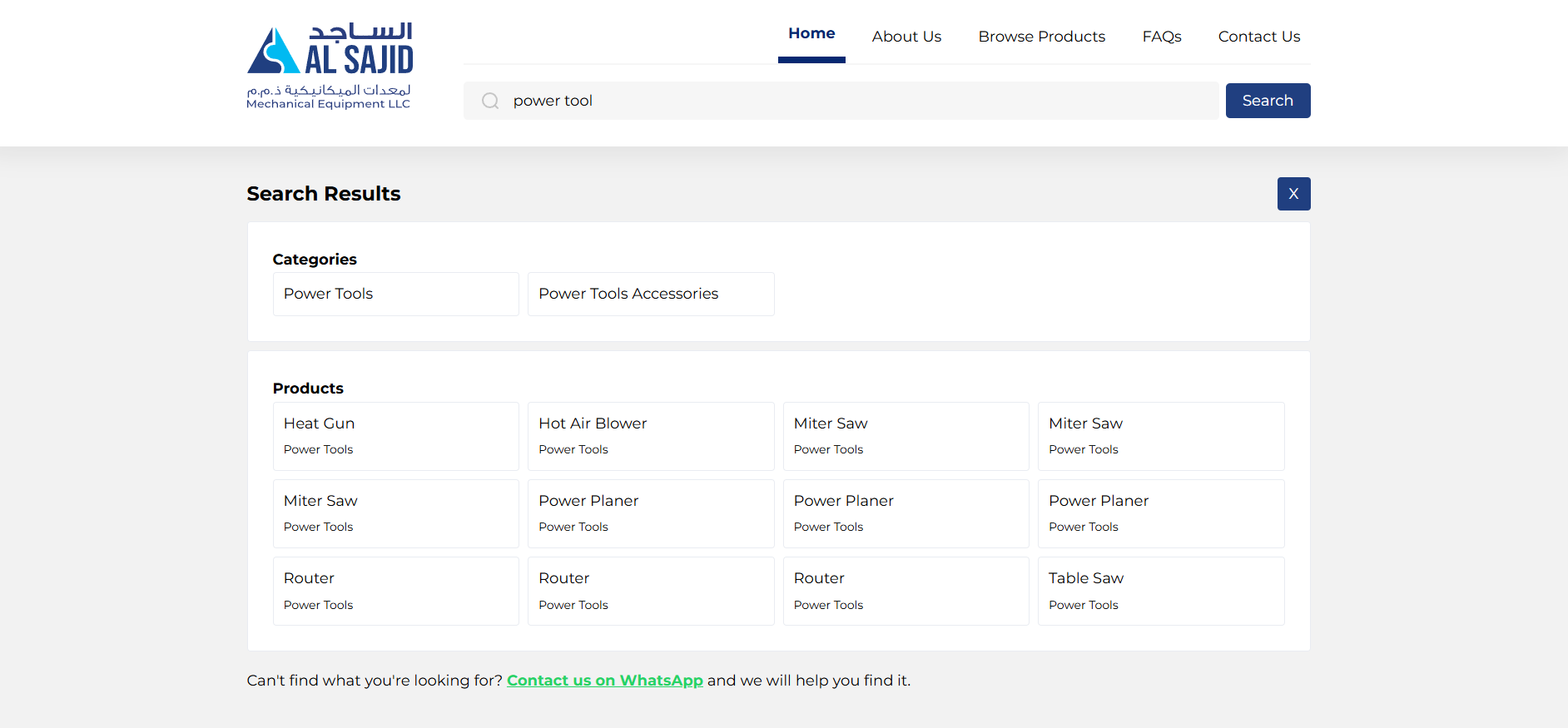Select Power Tools Accessories category

click(x=650, y=294)
